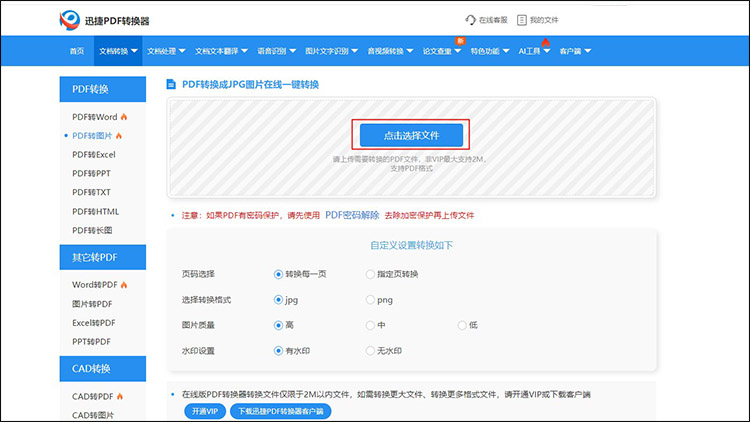This screenshot has width=750, height=422.
Task: Open the 在线客服 link
Action: 493,20
